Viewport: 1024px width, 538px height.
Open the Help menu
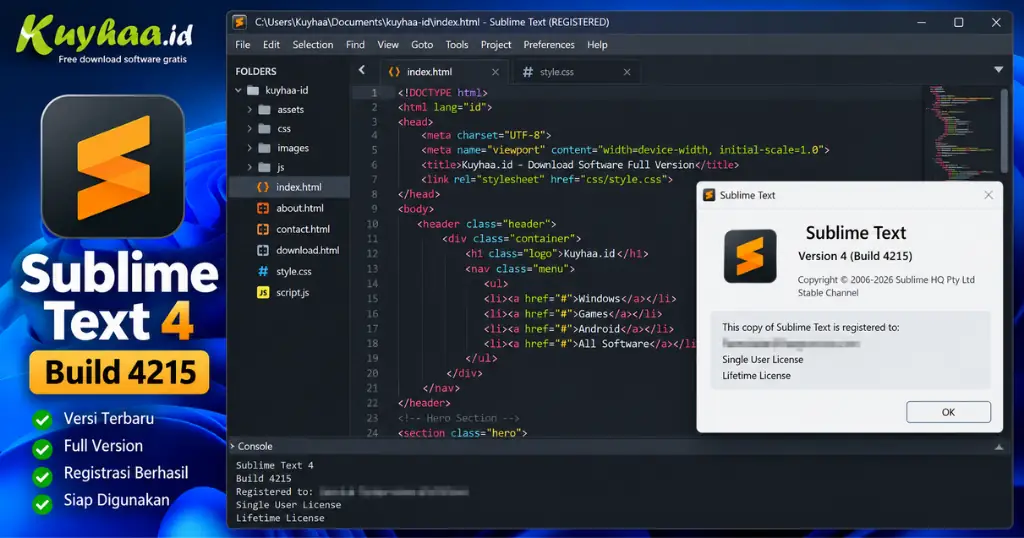coord(597,44)
